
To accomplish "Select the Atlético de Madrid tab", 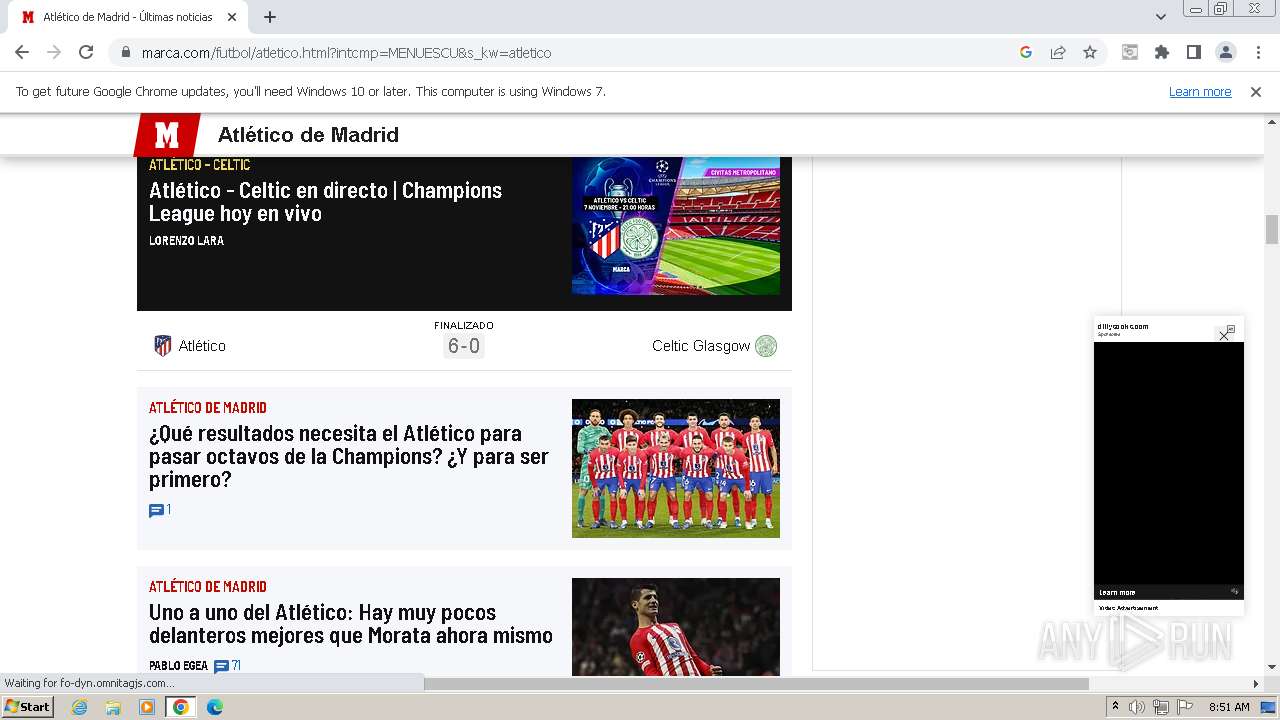I will (x=128, y=17).
